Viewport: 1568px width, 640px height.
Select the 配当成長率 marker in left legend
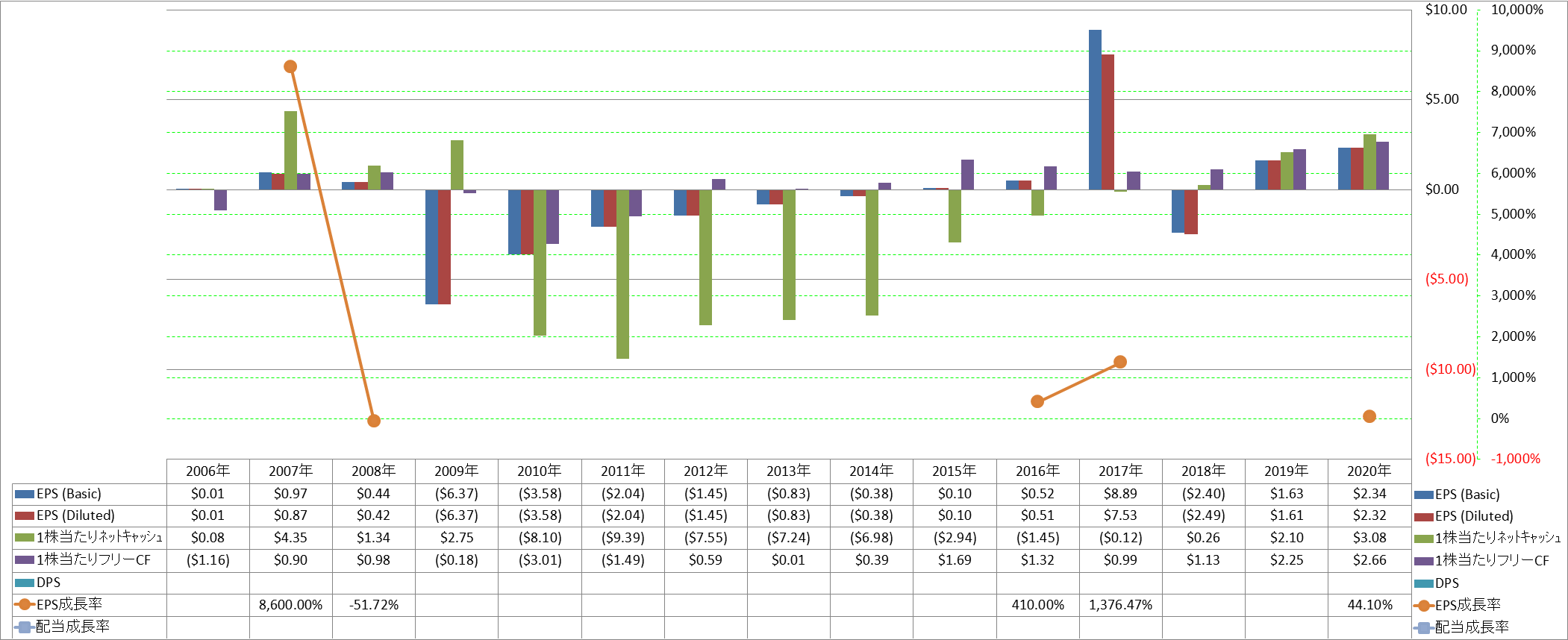coord(25,627)
